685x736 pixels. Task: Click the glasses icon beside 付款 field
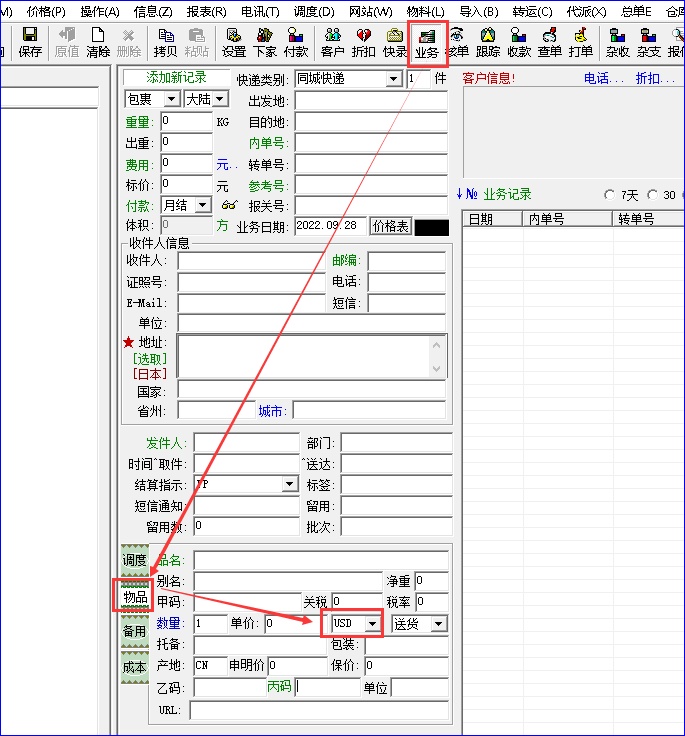(x=229, y=205)
